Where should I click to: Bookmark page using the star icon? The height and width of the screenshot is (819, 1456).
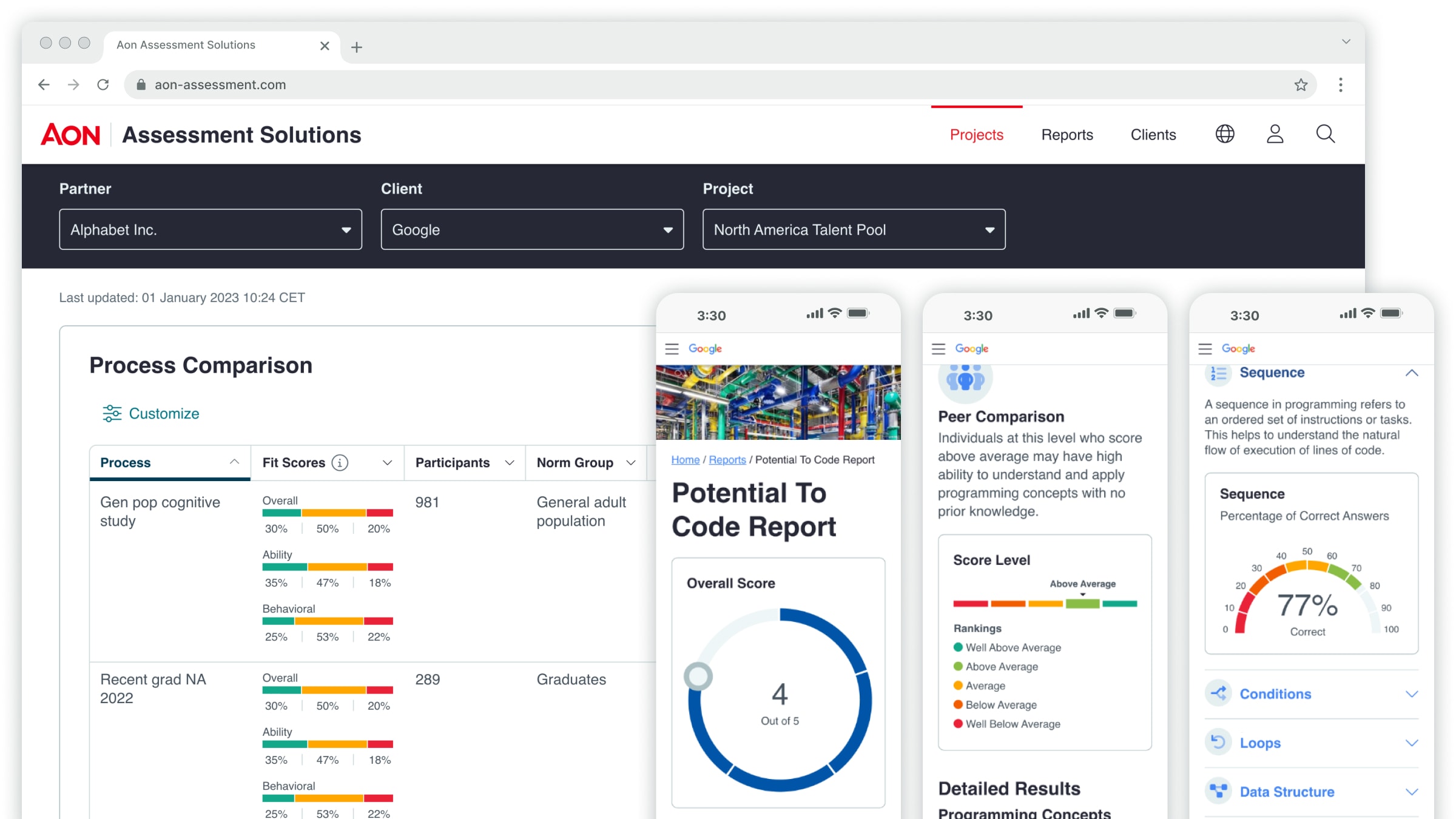click(1301, 84)
